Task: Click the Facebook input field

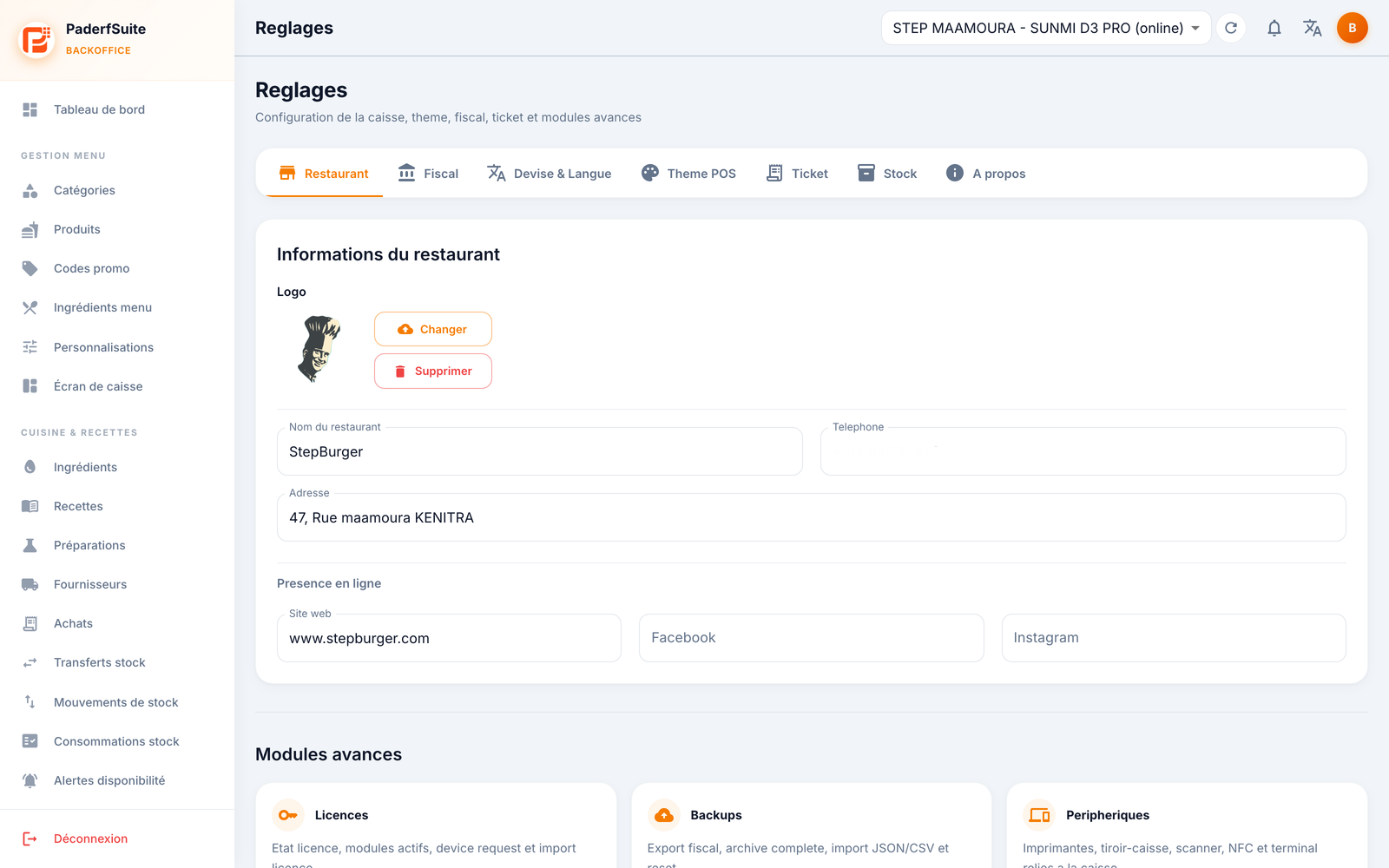Action: click(812, 638)
